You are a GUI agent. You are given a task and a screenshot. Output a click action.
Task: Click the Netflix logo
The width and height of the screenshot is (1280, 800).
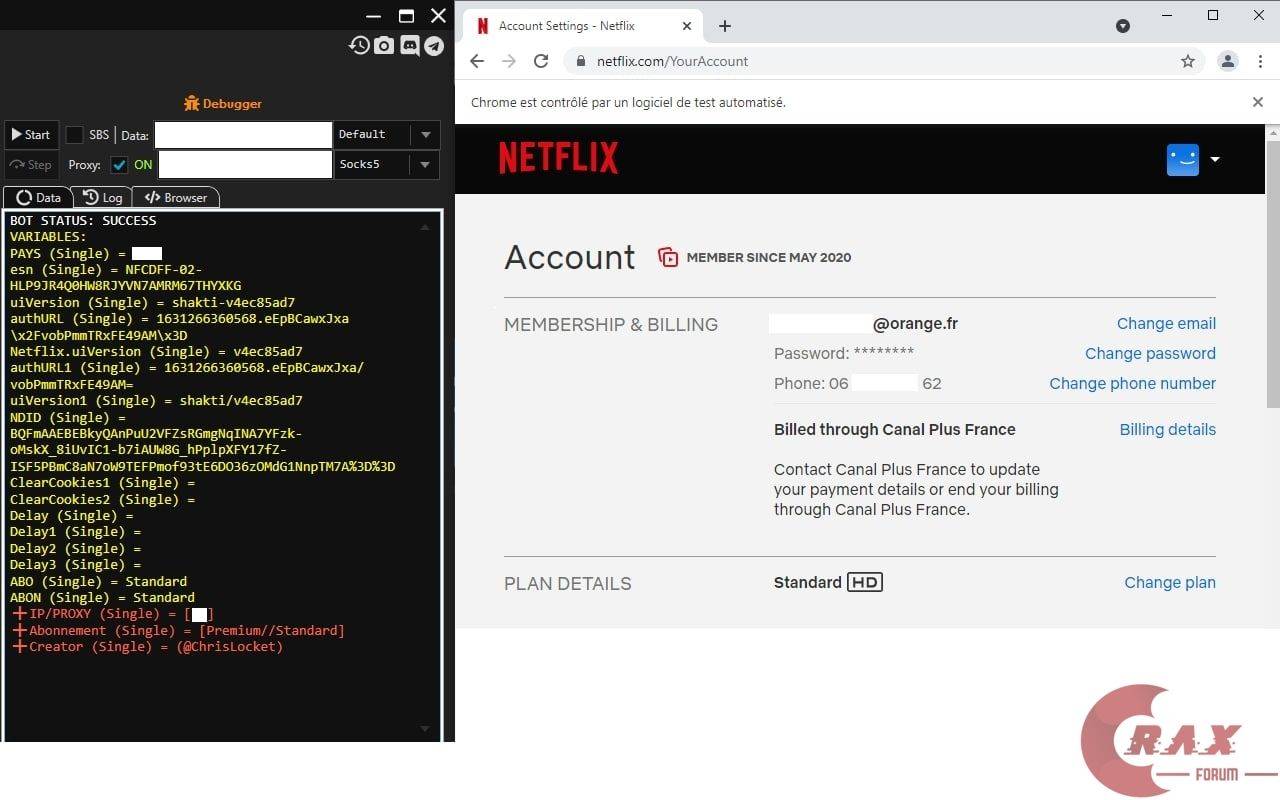click(x=559, y=158)
